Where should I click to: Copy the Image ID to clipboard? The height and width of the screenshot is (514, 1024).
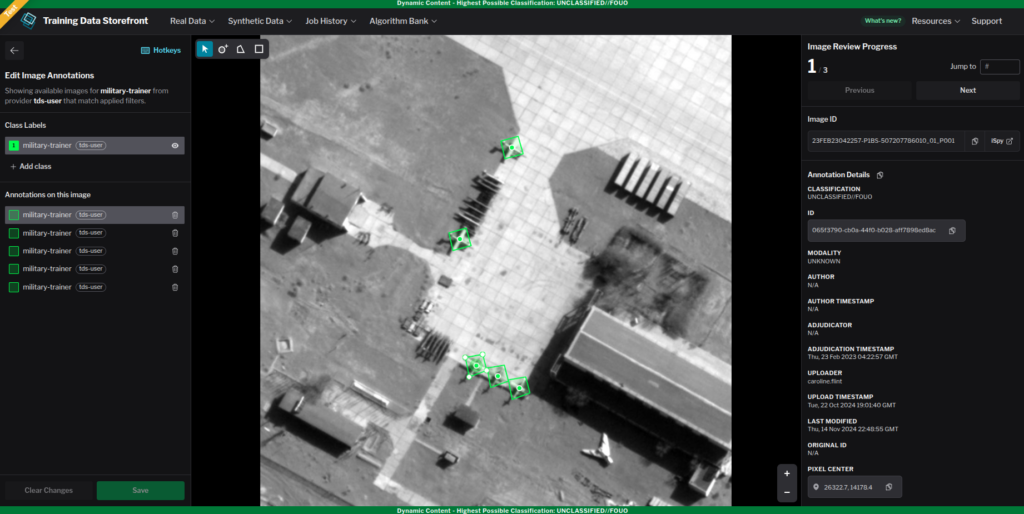pyautogui.click(x=974, y=141)
